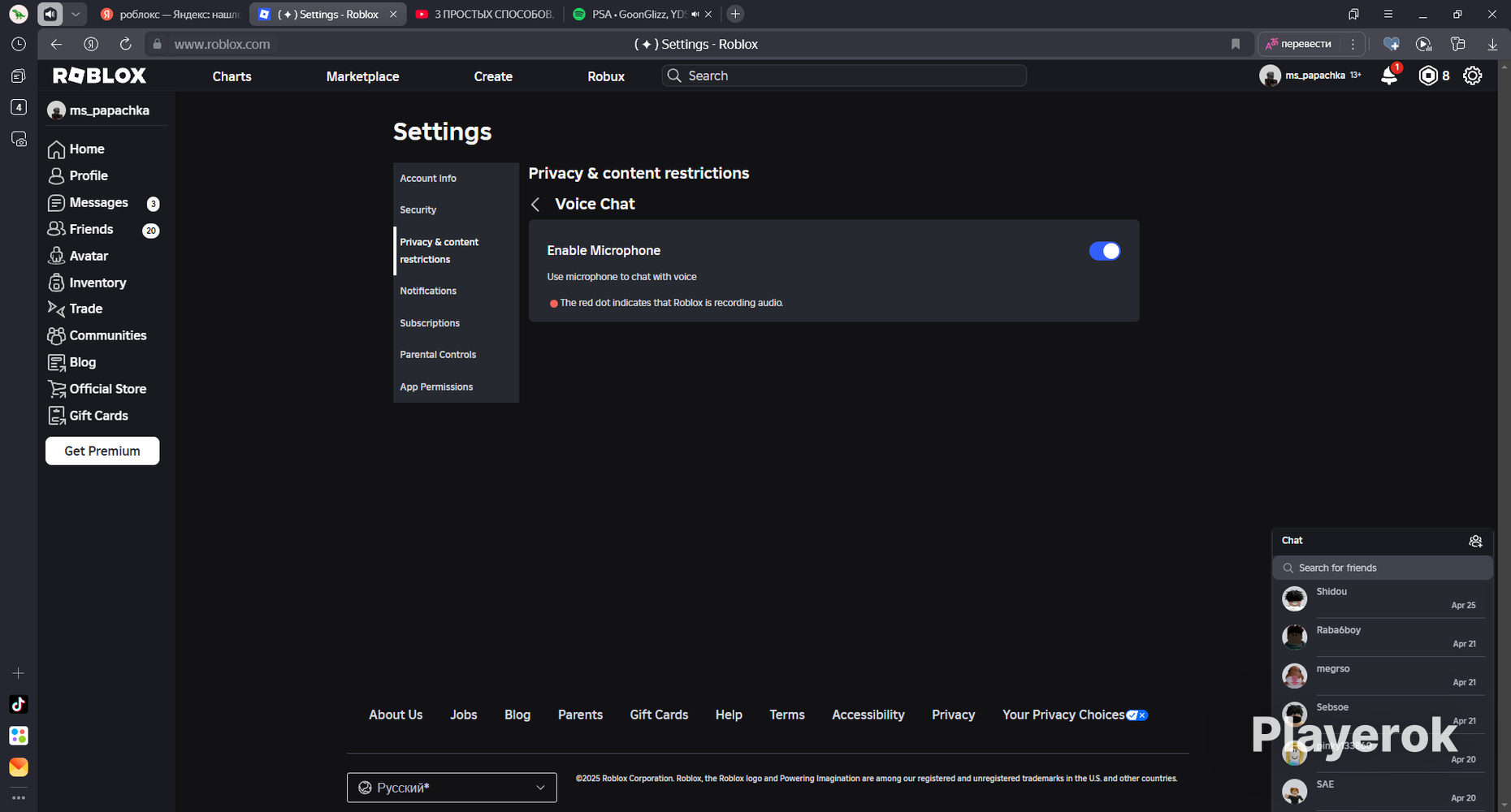
Task: Open chat with Raba6boy
Action: 1383,637
